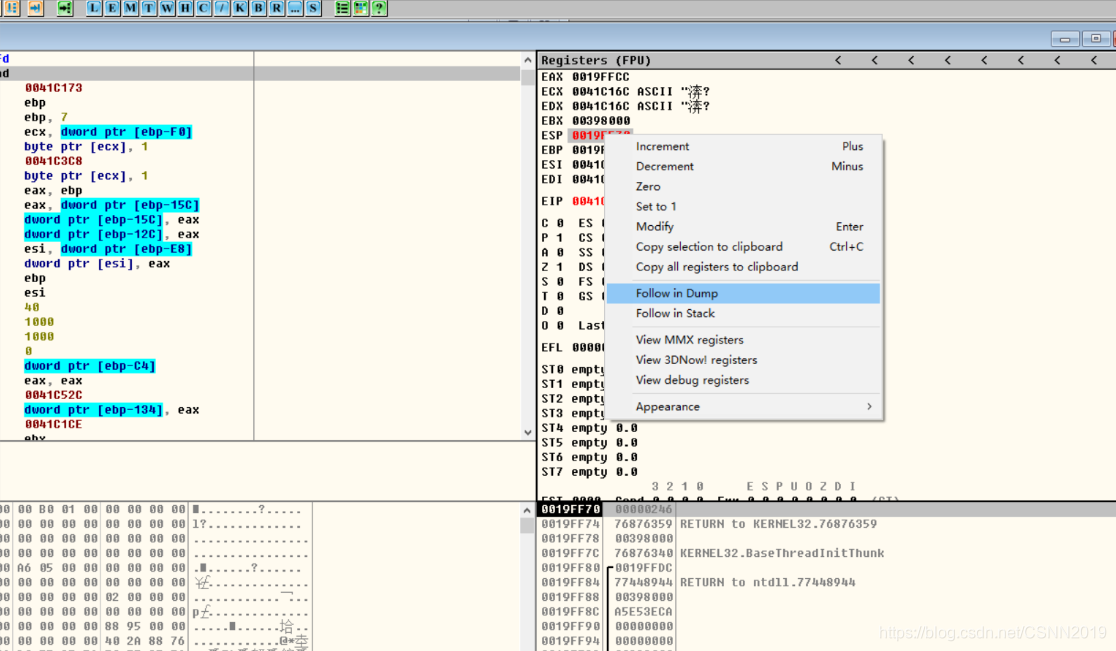Select the C flag value
The image size is (1116, 651).
[560, 223]
